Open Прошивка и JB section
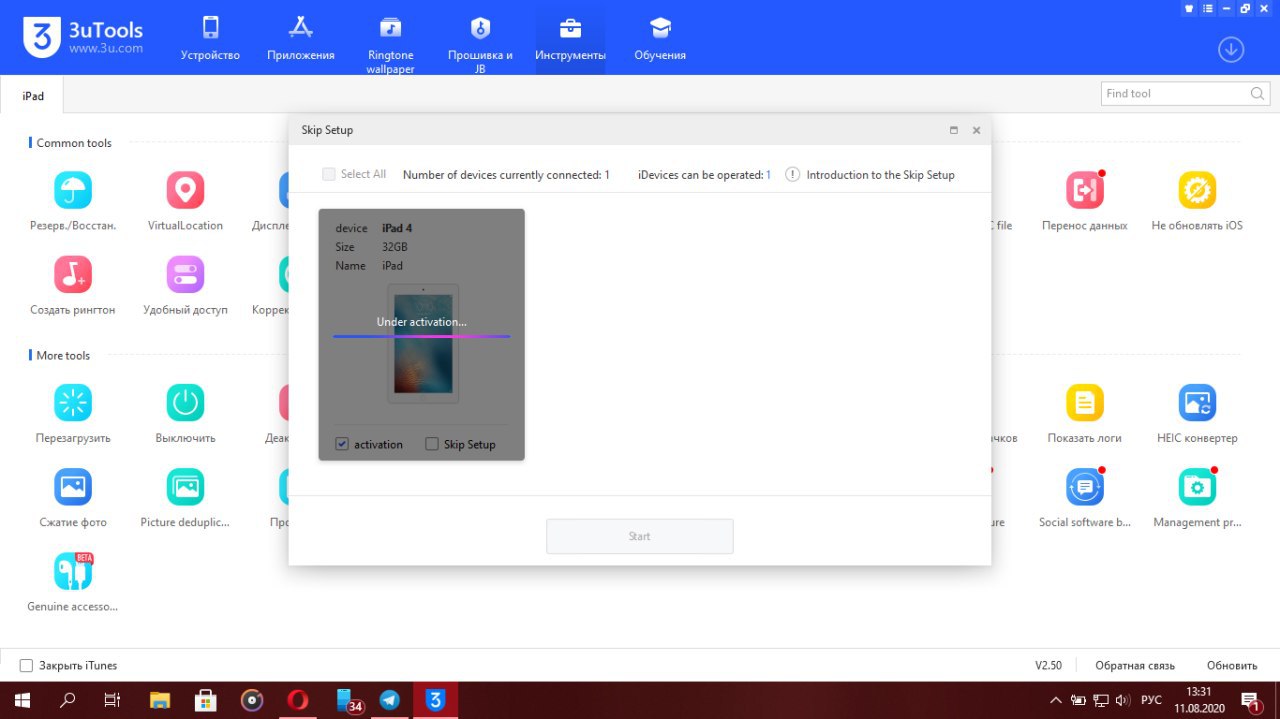Viewport: 1280px width, 719px height. pyautogui.click(x=480, y=45)
